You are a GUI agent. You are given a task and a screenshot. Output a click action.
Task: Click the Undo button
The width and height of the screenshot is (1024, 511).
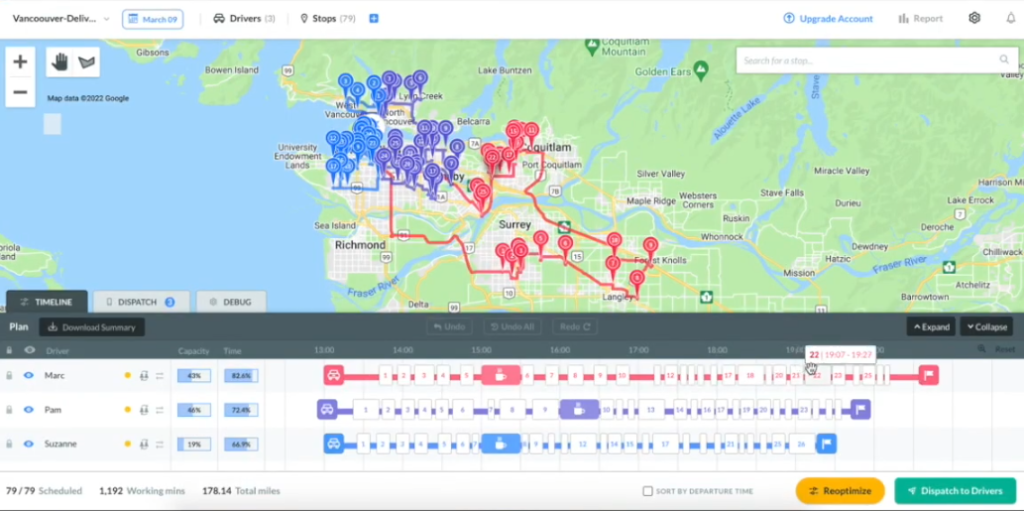(449, 327)
